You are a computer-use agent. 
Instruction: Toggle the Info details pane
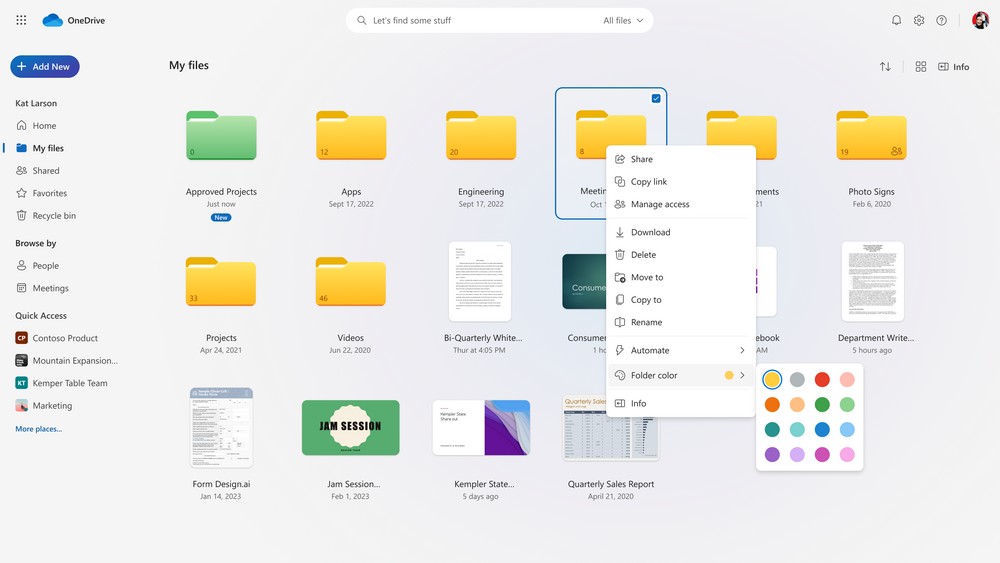coord(953,67)
